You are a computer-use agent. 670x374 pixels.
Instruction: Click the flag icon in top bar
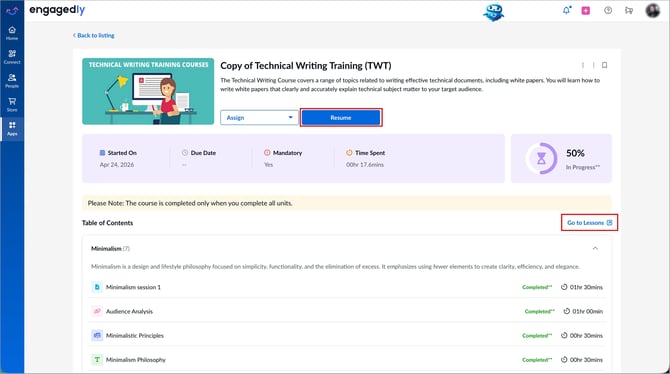pos(629,10)
